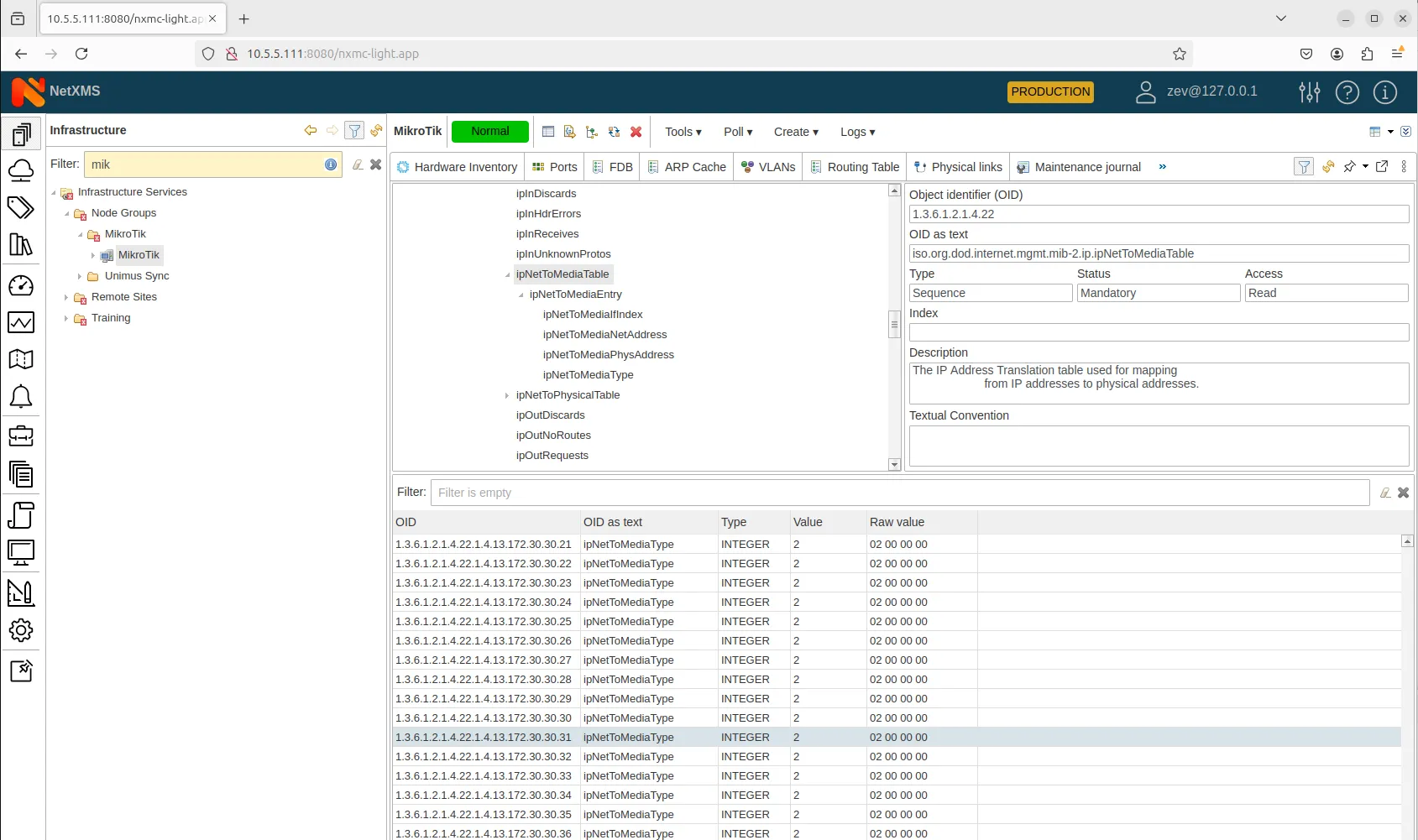The width and height of the screenshot is (1418, 840).
Task: Toggle the chain-link icon next to the filter
Action: (x=376, y=130)
